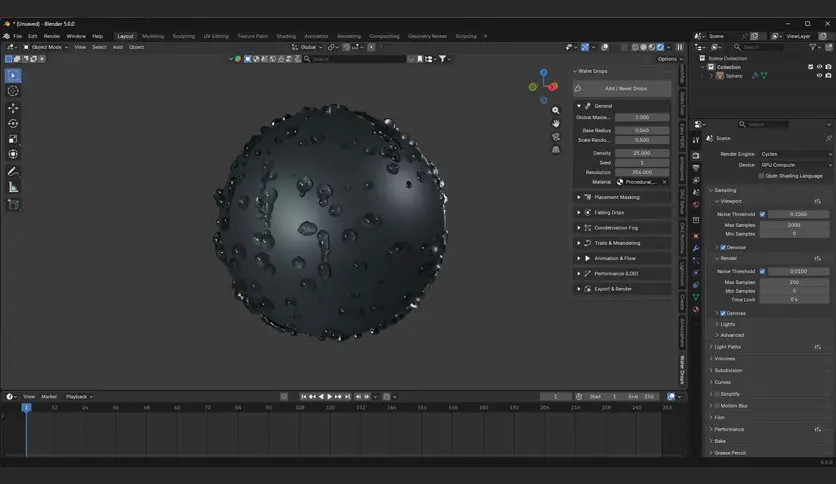
Task: Open the timeline Marker menu
Action: (x=49, y=397)
